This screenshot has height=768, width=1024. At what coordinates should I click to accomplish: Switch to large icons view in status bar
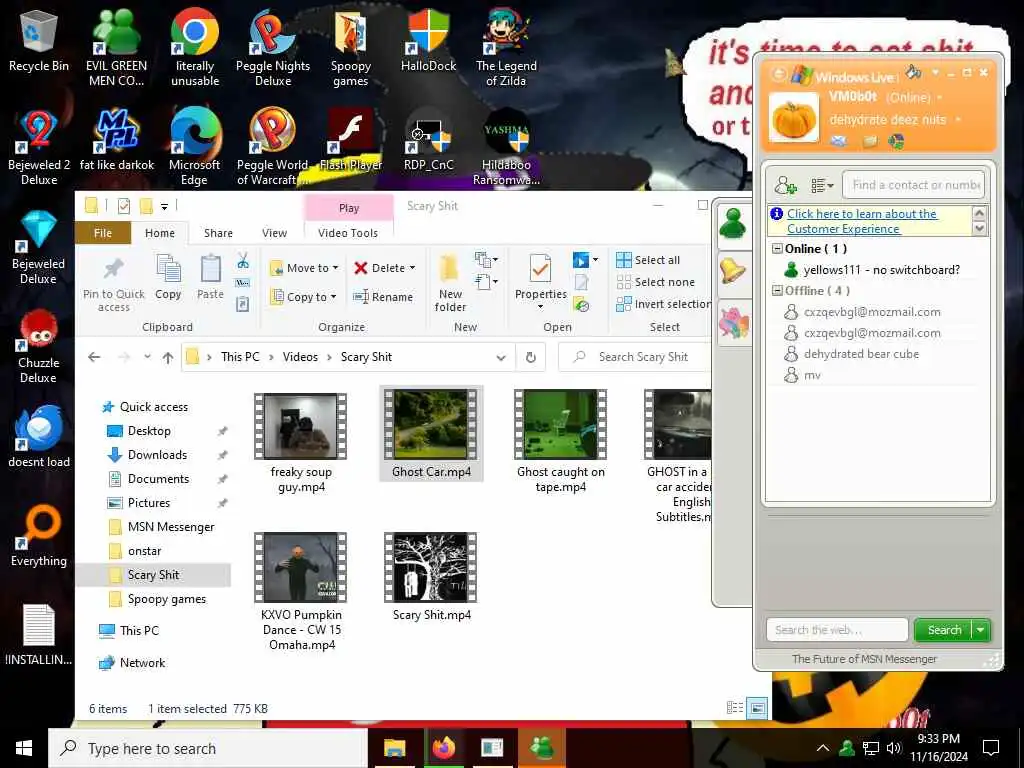click(x=757, y=708)
